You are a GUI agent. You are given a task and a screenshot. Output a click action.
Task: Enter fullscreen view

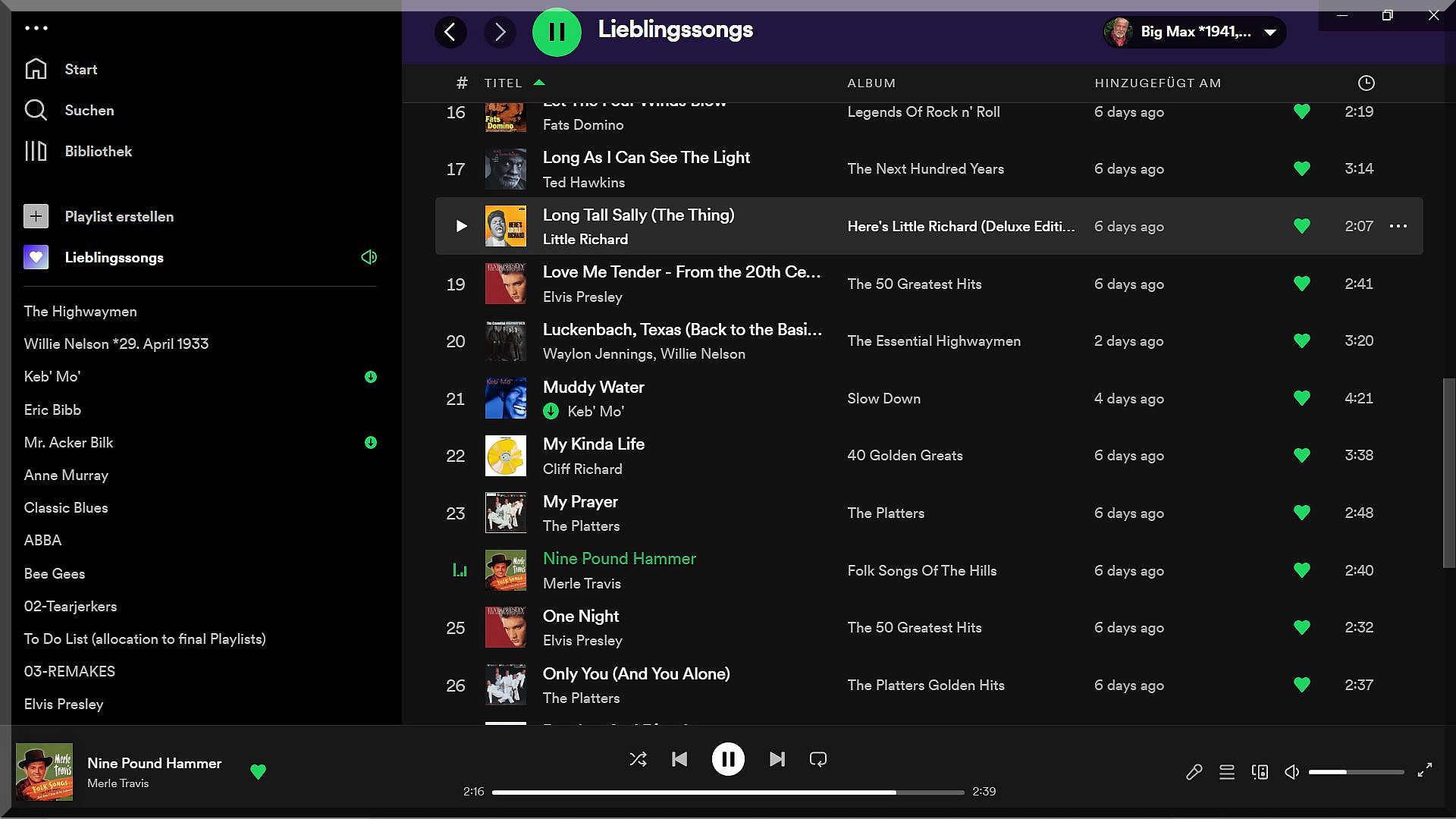tap(1425, 770)
